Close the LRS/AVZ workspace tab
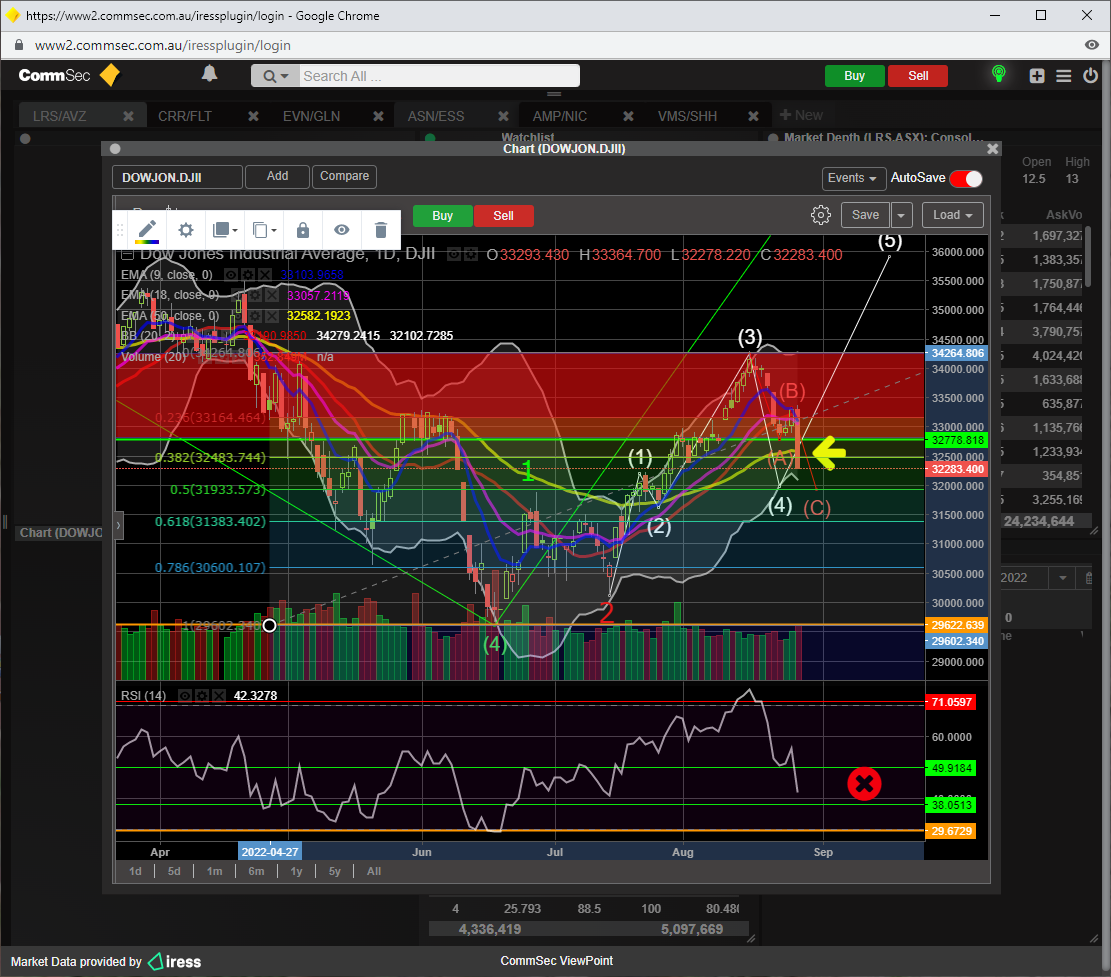The height and width of the screenshot is (977, 1111). pos(128,116)
